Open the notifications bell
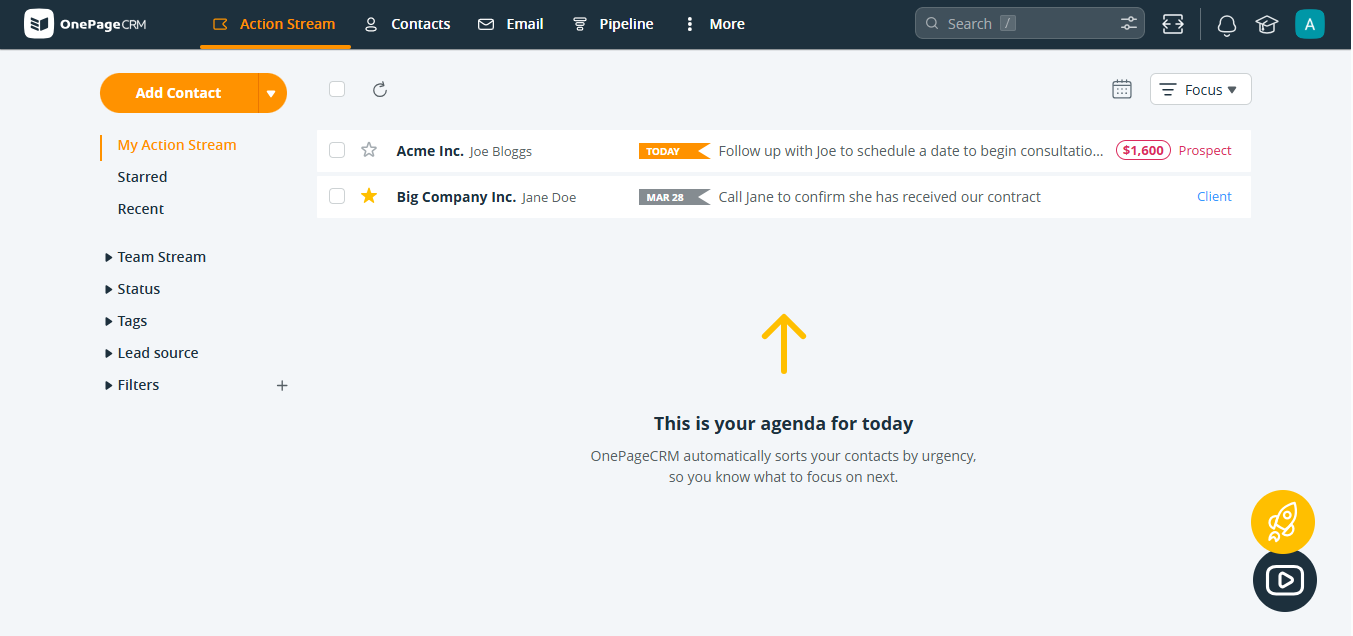 [1227, 25]
